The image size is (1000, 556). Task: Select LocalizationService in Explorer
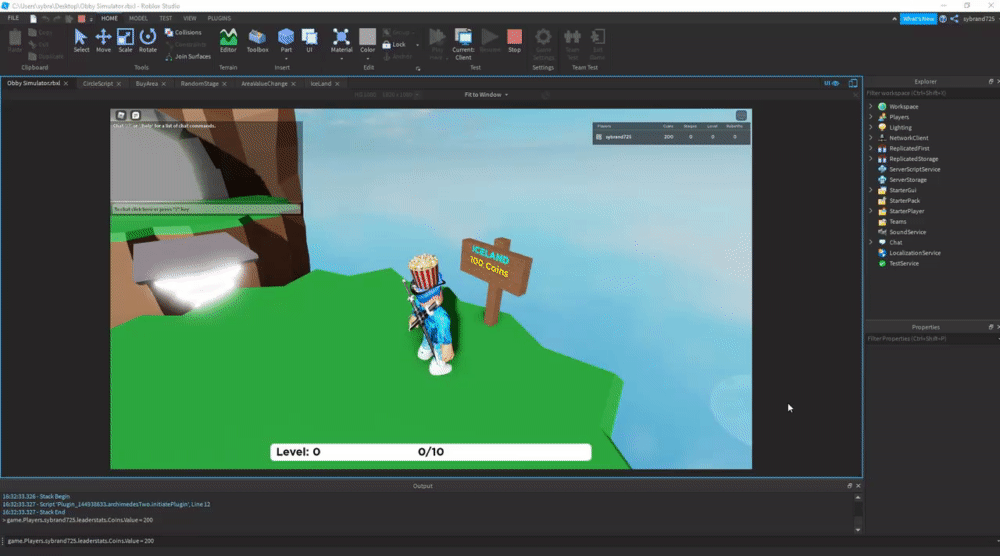pyautogui.click(x=915, y=253)
